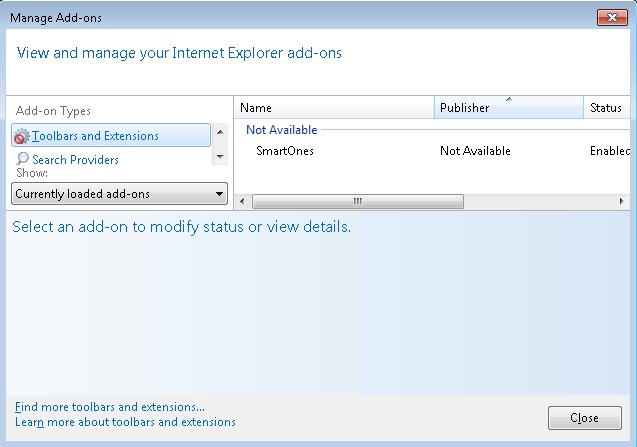Image resolution: width=637 pixels, height=447 pixels.
Task: Click Not Available publisher cell for SmartOnes
Action: [x=475, y=151]
